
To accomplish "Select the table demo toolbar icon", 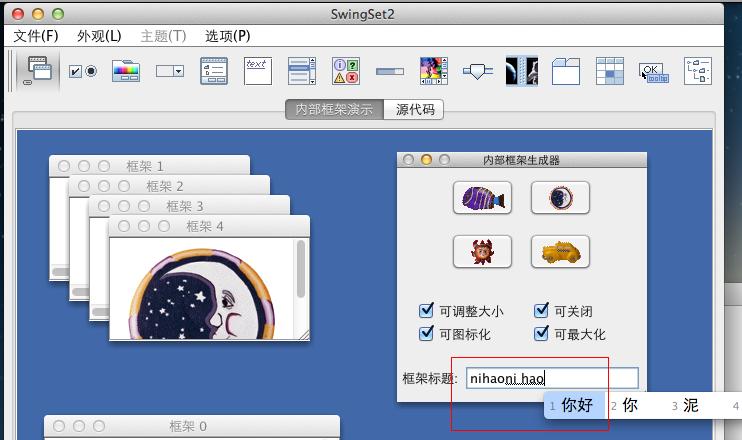I will (x=610, y=71).
